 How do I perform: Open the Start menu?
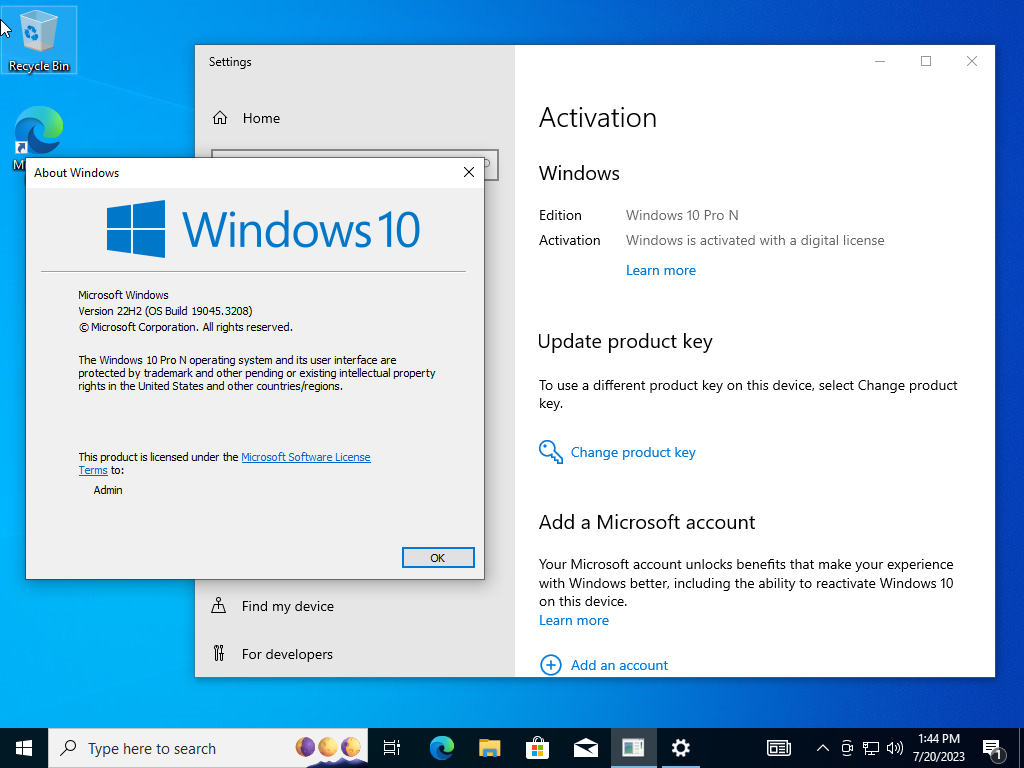(x=24, y=748)
